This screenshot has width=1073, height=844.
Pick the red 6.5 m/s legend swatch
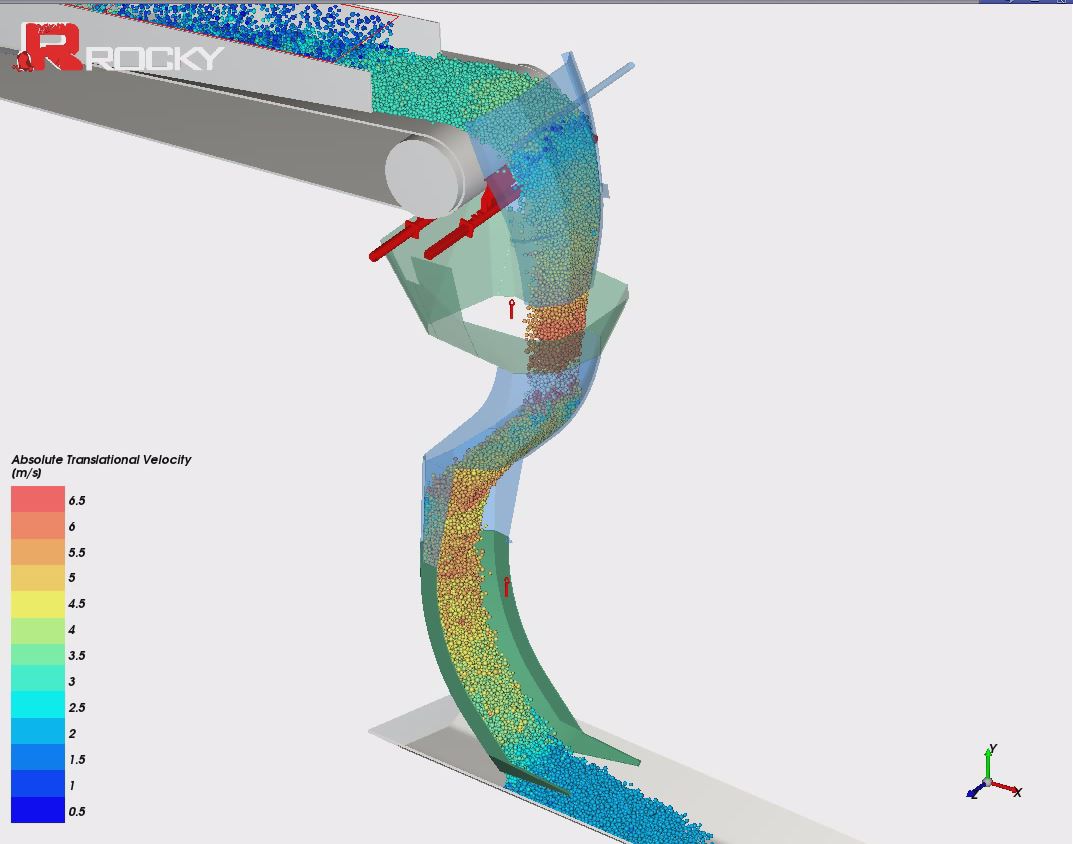[x=37, y=499]
